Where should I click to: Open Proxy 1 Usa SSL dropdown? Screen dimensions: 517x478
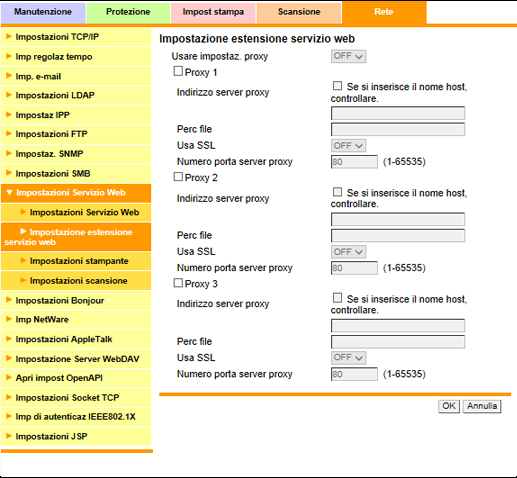348,146
